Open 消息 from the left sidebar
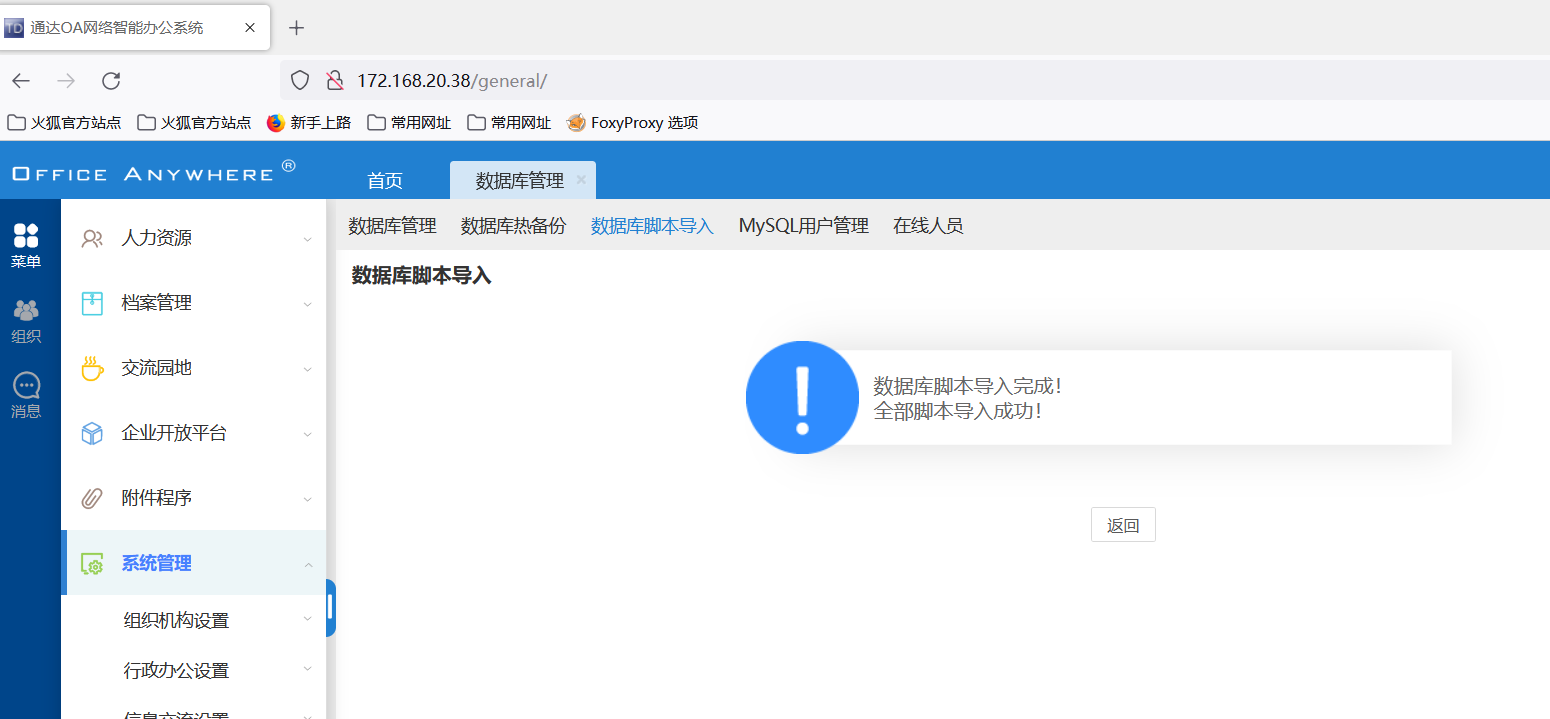Screen dimensions: 1550x719 coord(26,388)
